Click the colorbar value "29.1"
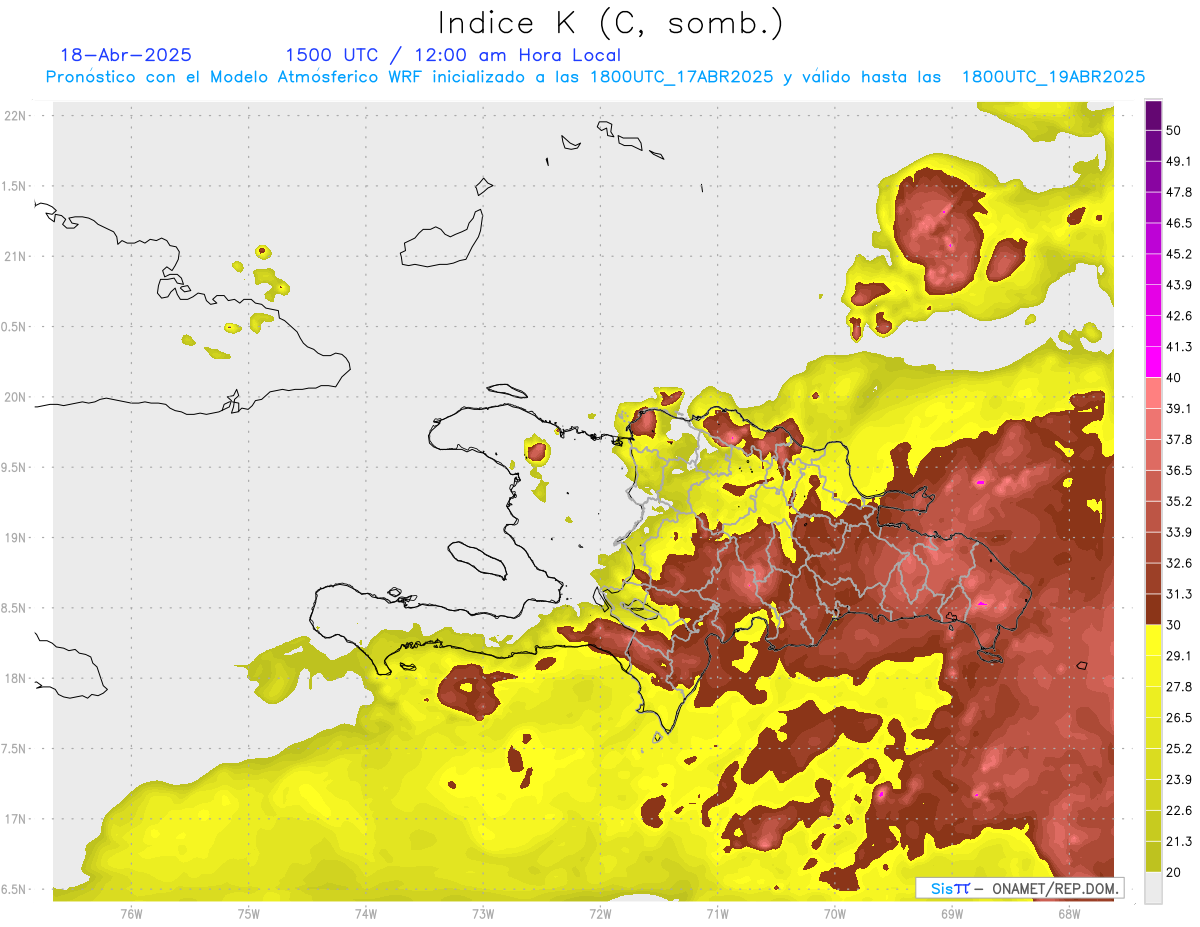 pos(1179,656)
